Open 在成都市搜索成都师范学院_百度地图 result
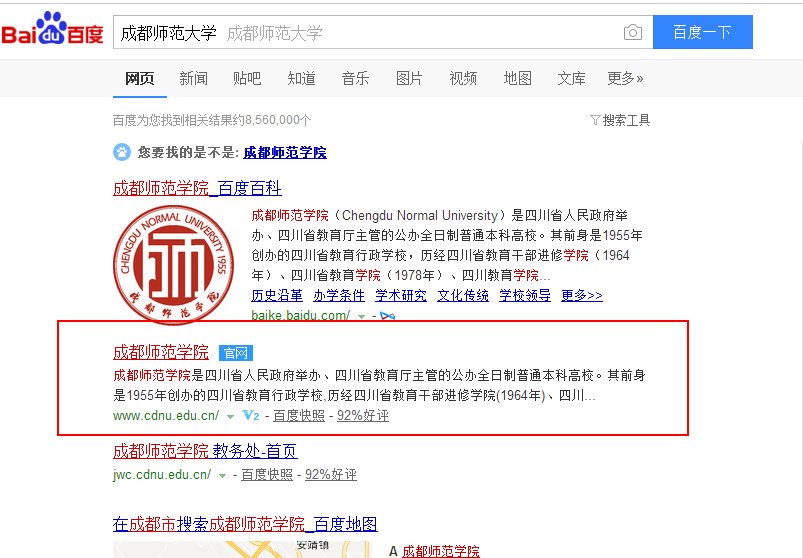Viewport: 803px width, 558px height. click(x=245, y=524)
